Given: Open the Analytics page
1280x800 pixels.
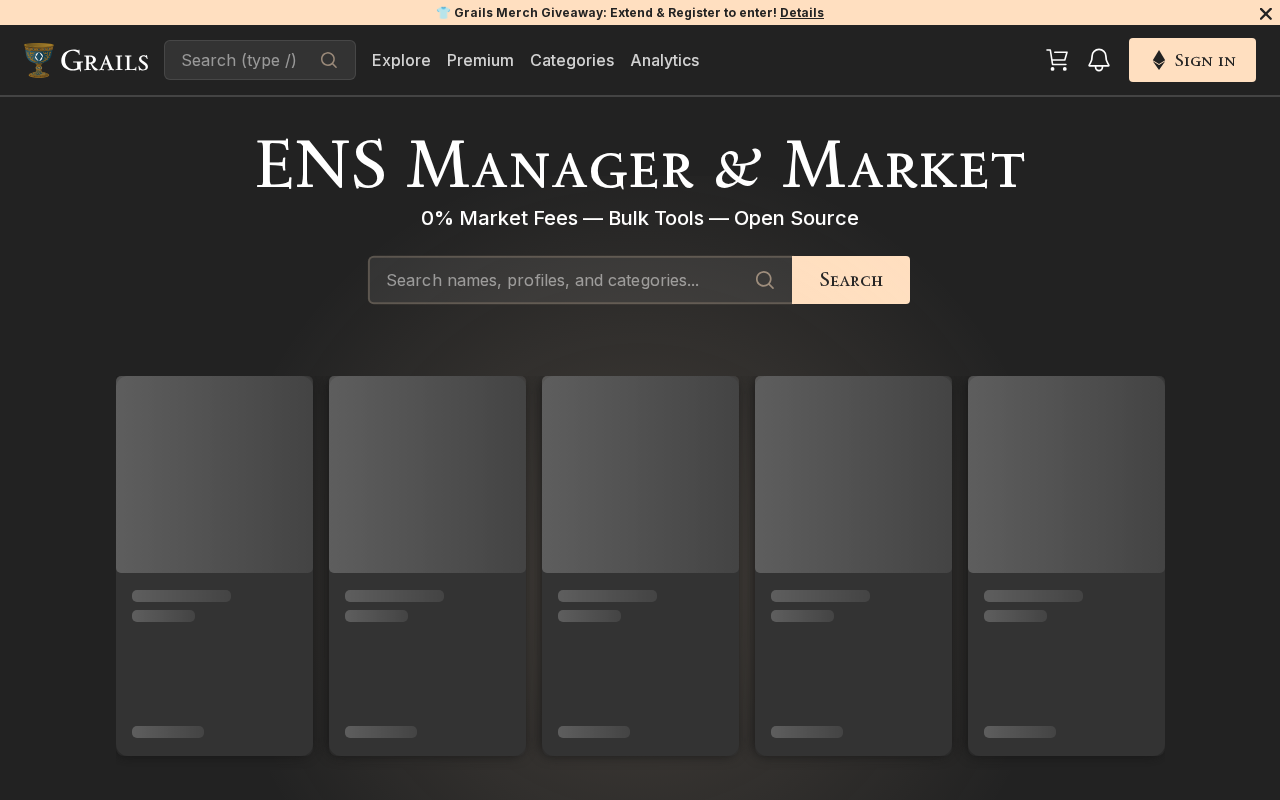Looking at the screenshot, I should coord(665,60).
